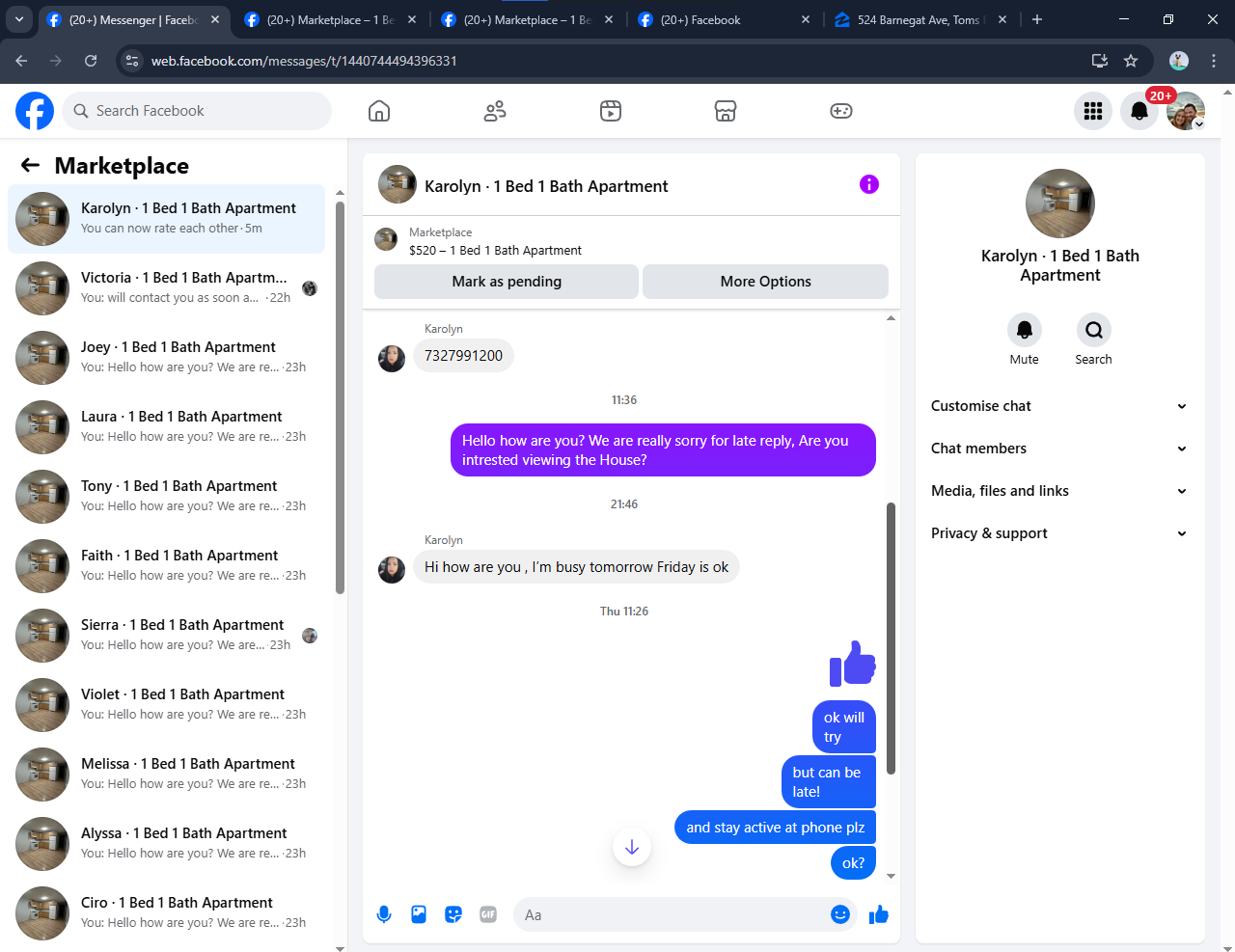The width and height of the screenshot is (1235, 952).
Task: Jump to latest message down arrow
Action: coord(632,847)
